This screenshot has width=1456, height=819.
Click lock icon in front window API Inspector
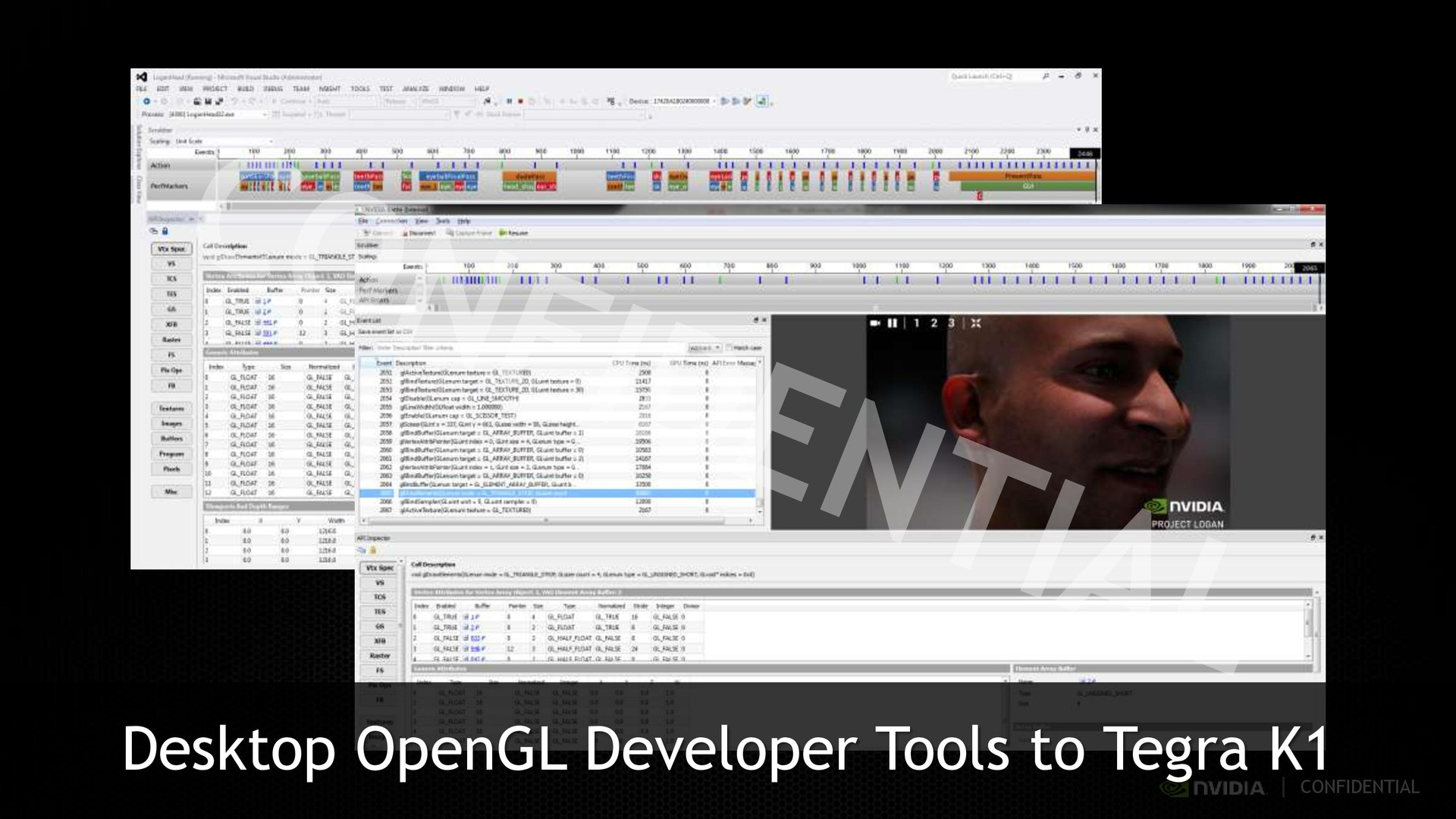pyautogui.click(x=372, y=550)
